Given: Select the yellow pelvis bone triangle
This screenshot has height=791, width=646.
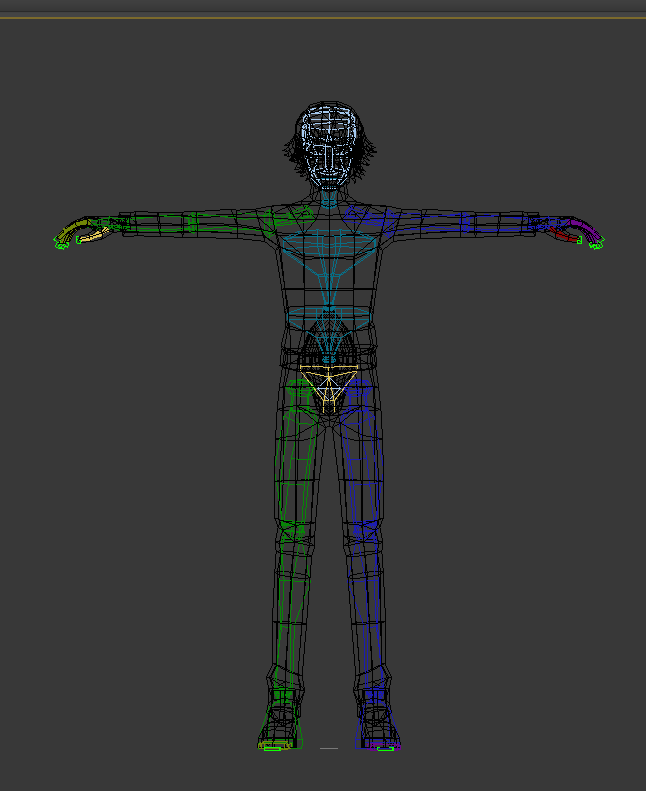Looking at the screenshot, I should 329,389.
